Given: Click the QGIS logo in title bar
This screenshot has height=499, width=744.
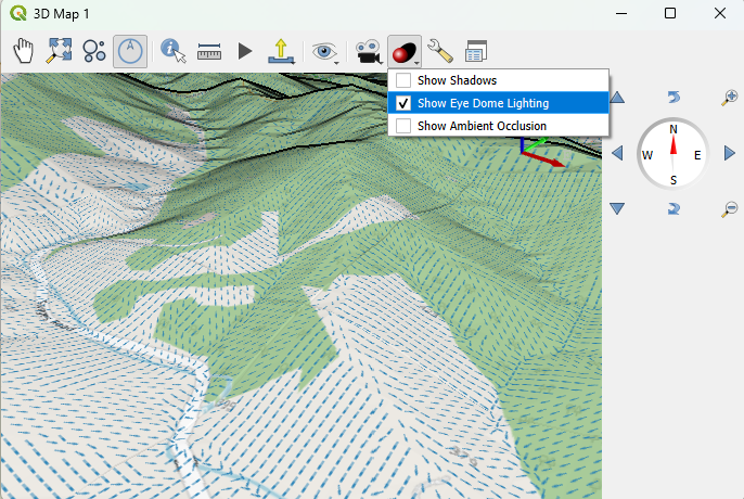Looking at the screenshot, I should (18, 13).
